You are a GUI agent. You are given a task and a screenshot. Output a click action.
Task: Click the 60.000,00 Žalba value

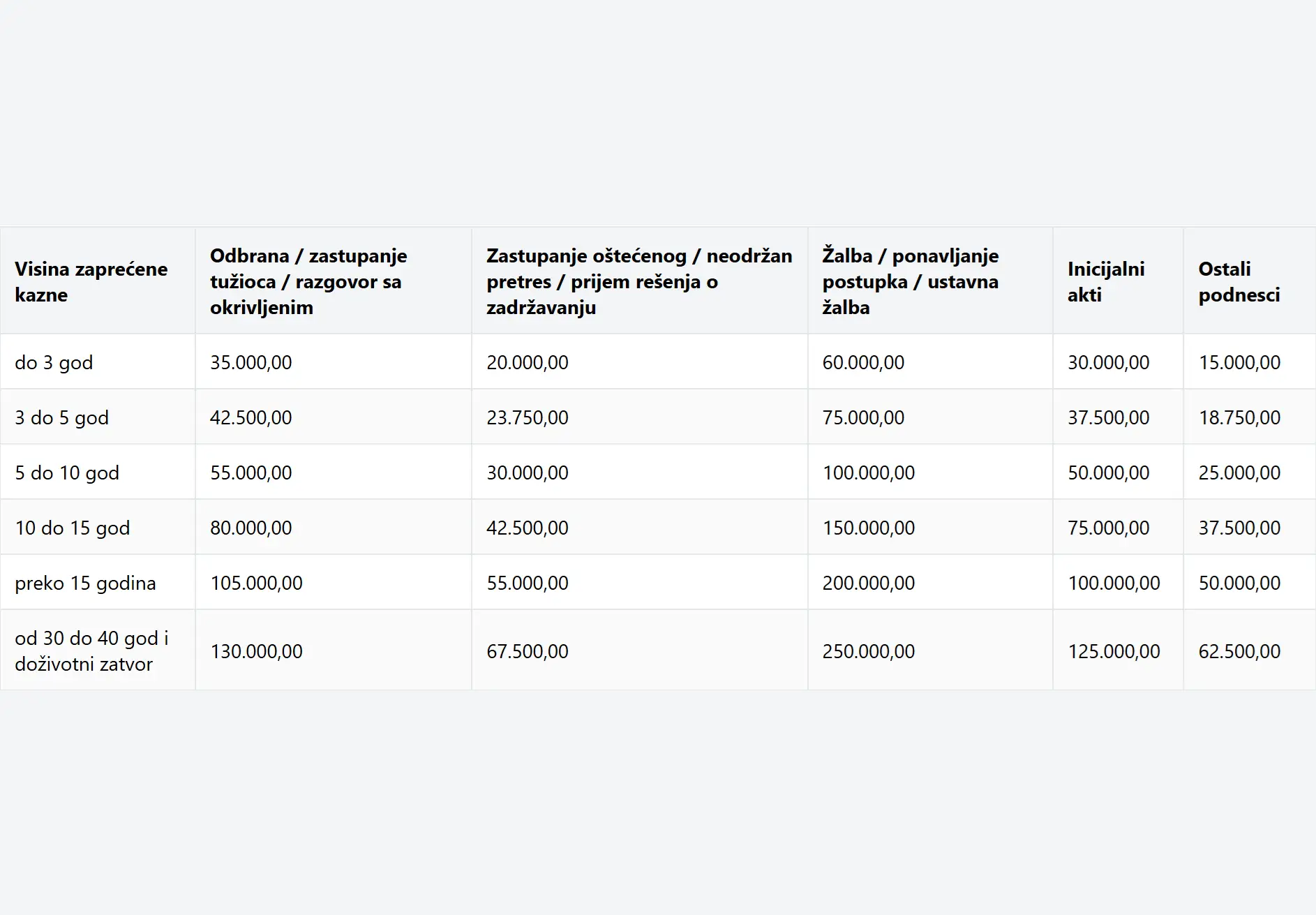[863, 362]
